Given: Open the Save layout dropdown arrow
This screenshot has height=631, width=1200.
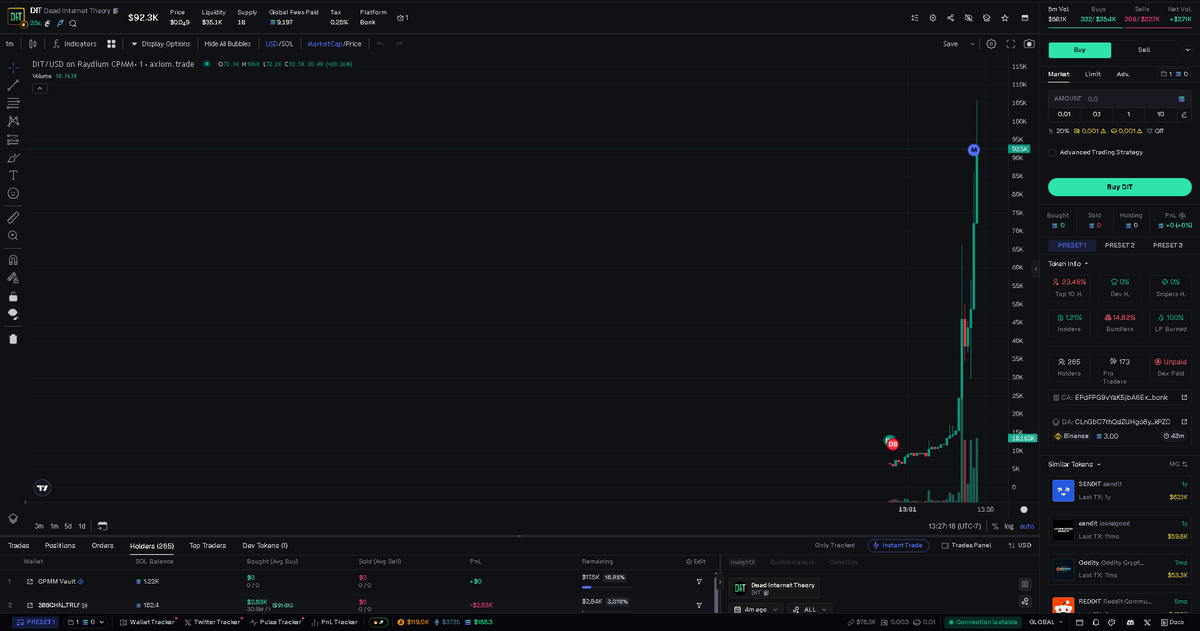Looking at the screenshot, I should pyautogui.click(x=972, y=44).
